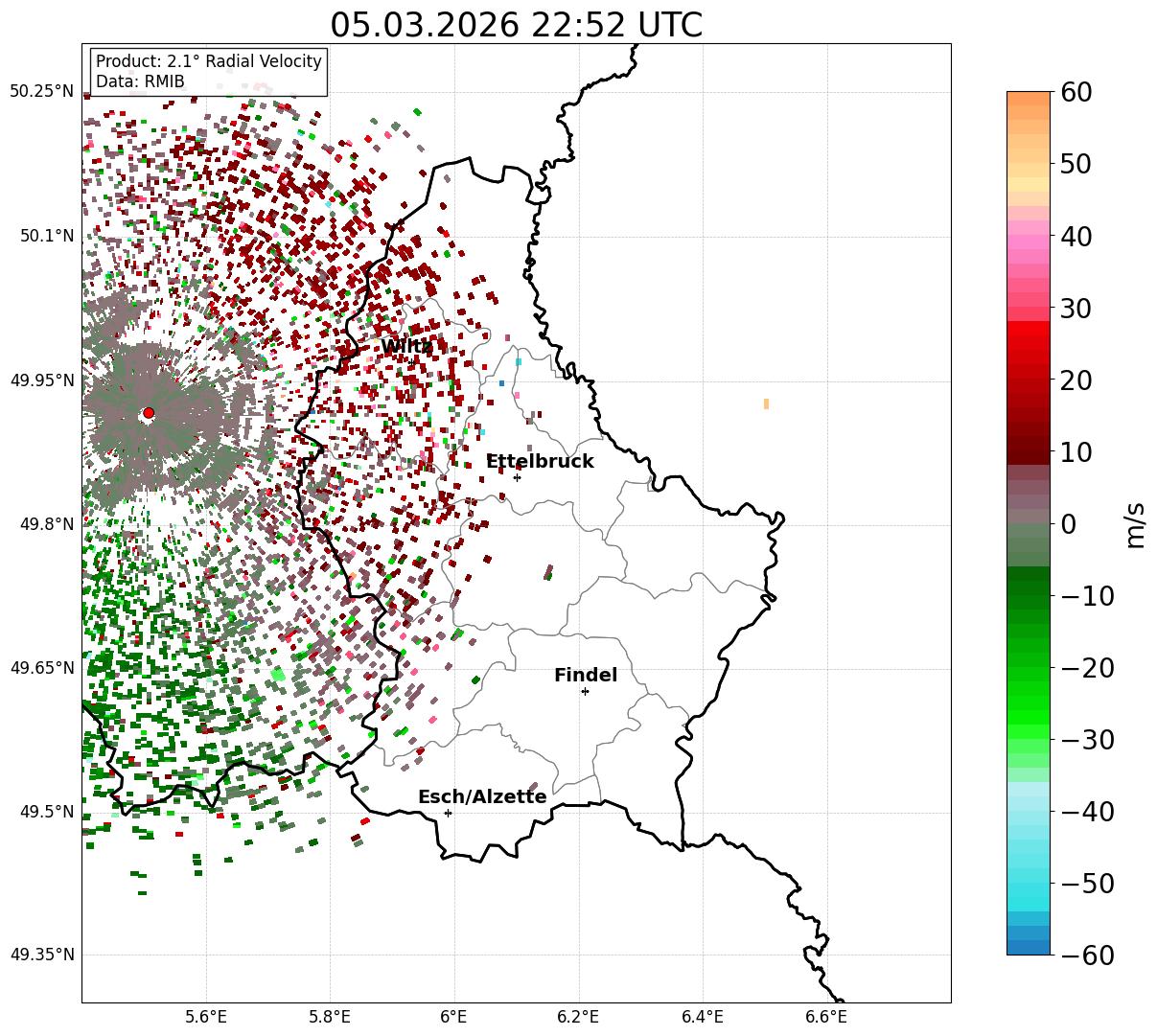The image size is (1157, 1036).
Task: Click the red radar site marker
Action: (148, 413)
